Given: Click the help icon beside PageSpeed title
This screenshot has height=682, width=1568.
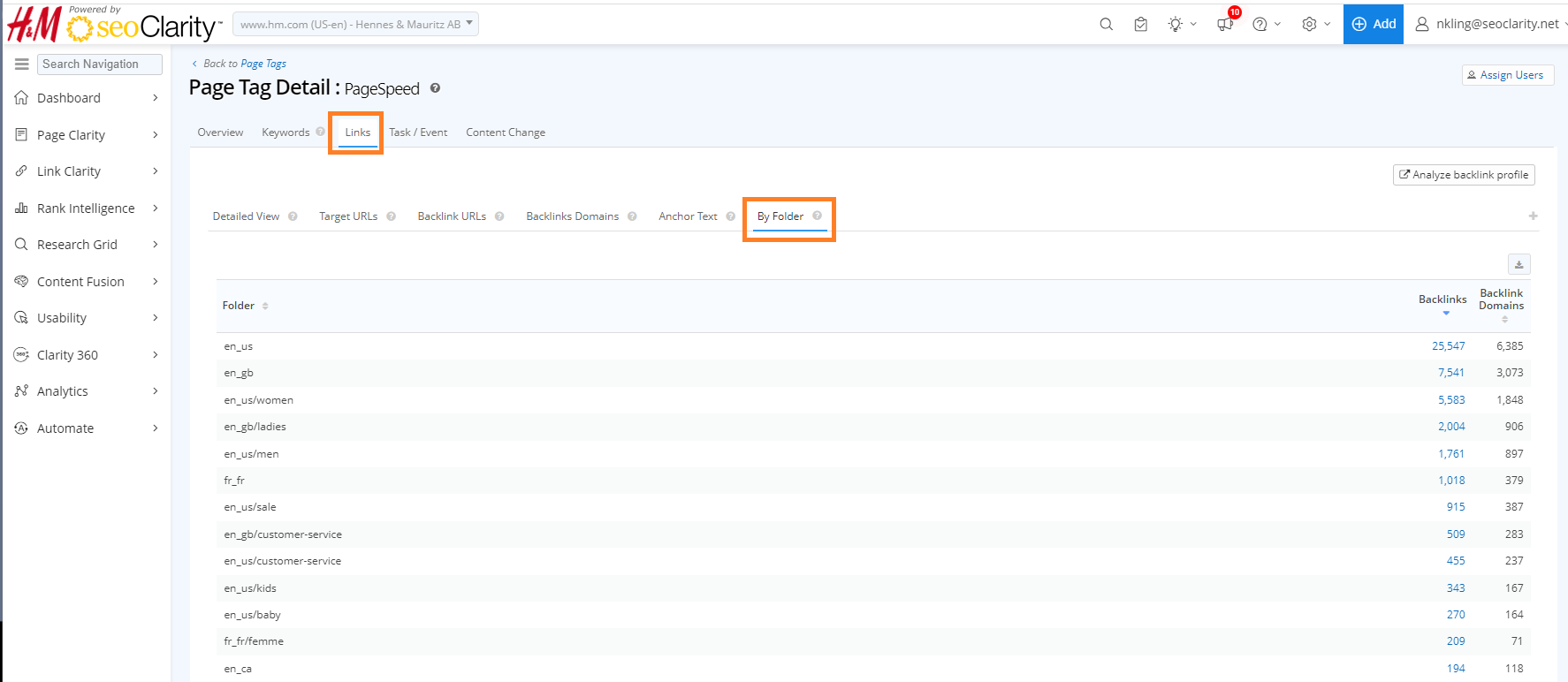Looking at the screenshot, I should [x=435, y=88].
